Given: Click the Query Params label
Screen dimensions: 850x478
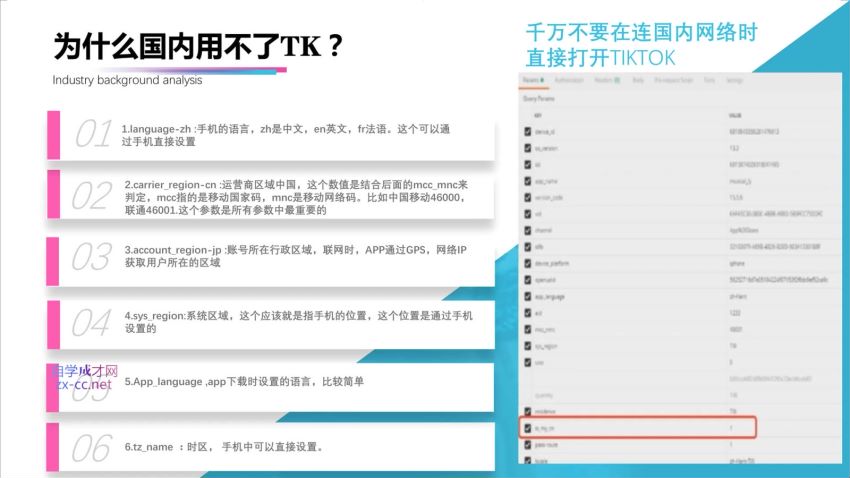Looking at the screenshot, I should (538, 99).
